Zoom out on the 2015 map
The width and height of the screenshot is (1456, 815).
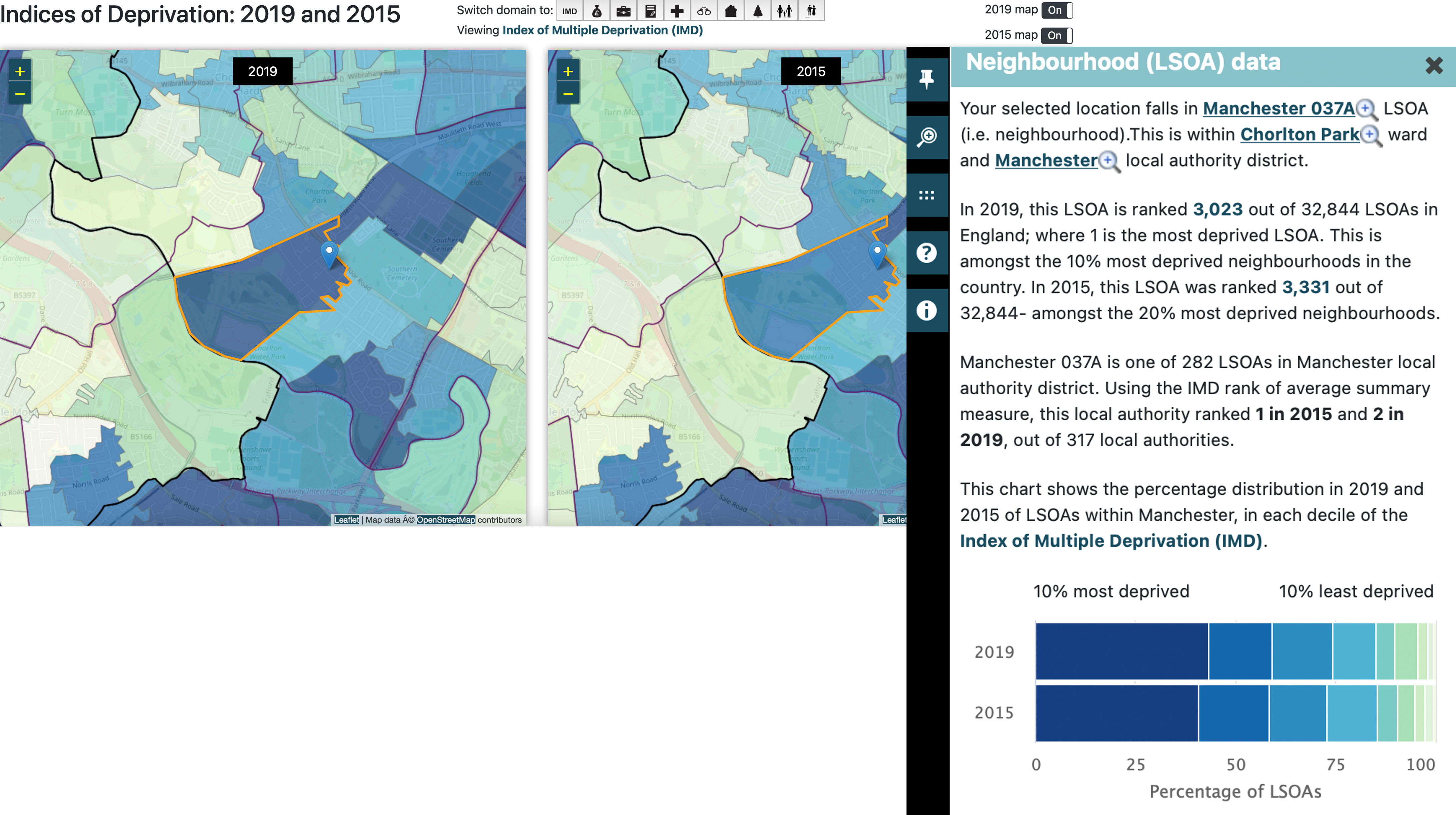click(568, 94)
